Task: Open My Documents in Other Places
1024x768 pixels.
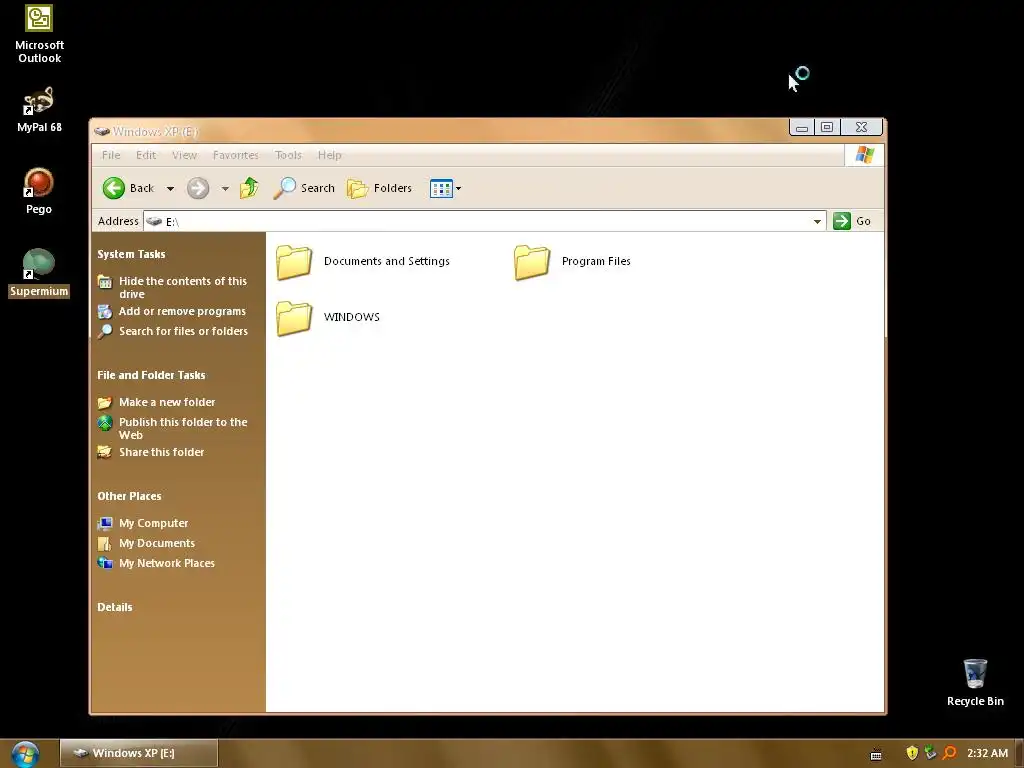Action: click(x=157, y=543)
